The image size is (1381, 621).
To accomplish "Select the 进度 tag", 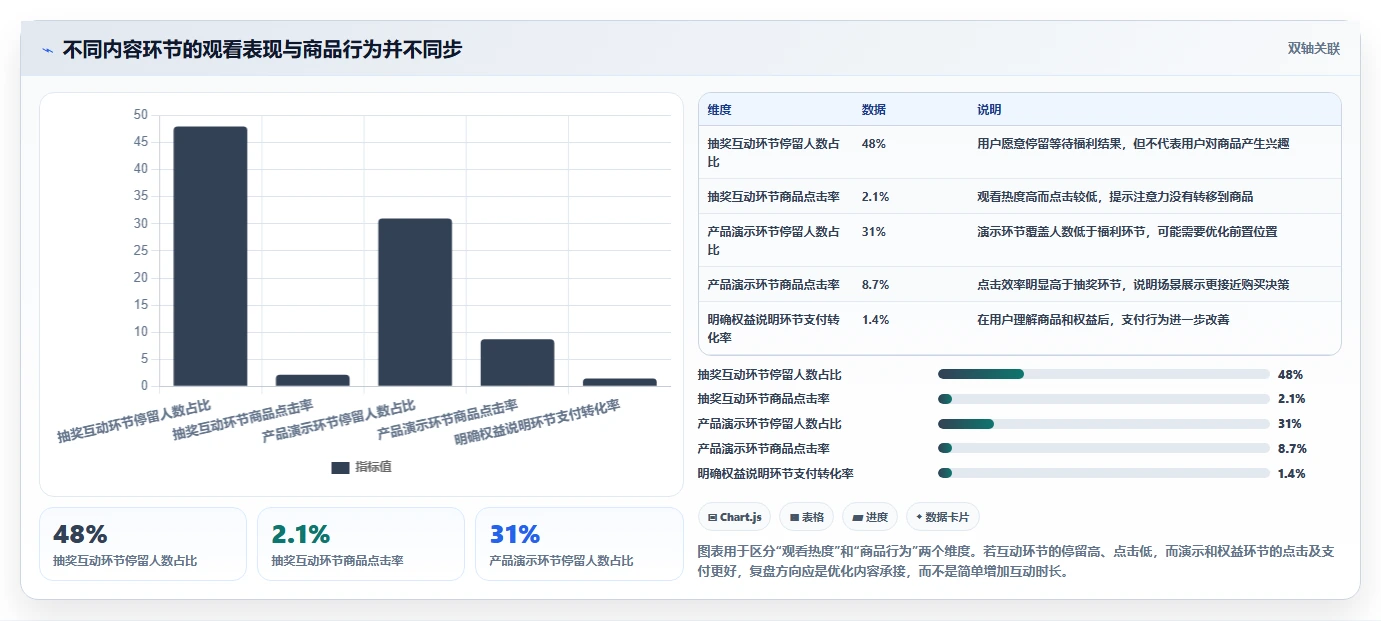I will click(869, 517).
